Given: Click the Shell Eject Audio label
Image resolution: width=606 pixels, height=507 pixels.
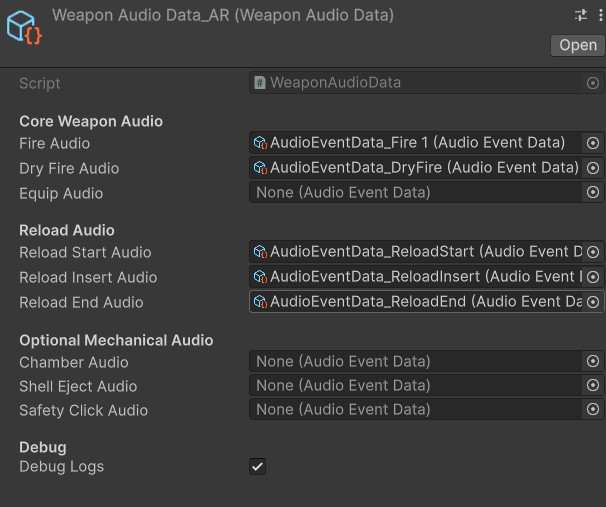Looking at the screenshot, I should [x=78, y=387].
